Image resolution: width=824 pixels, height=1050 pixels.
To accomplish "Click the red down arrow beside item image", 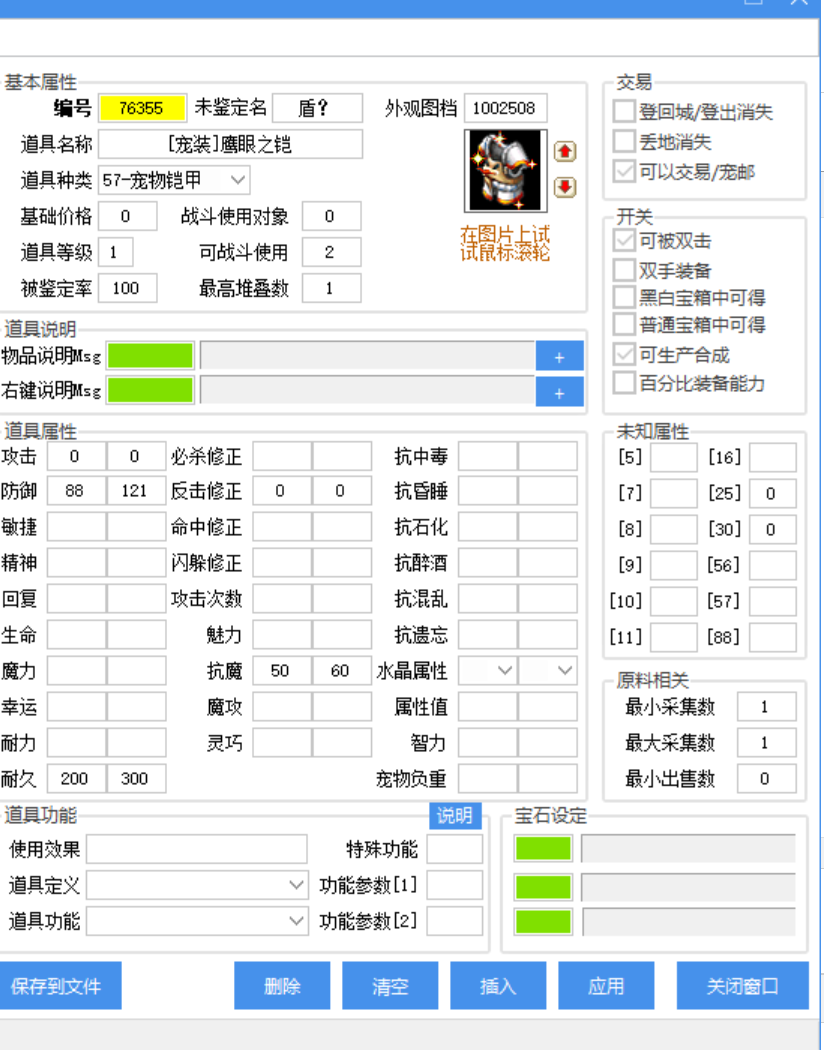I will coord(563,185).
